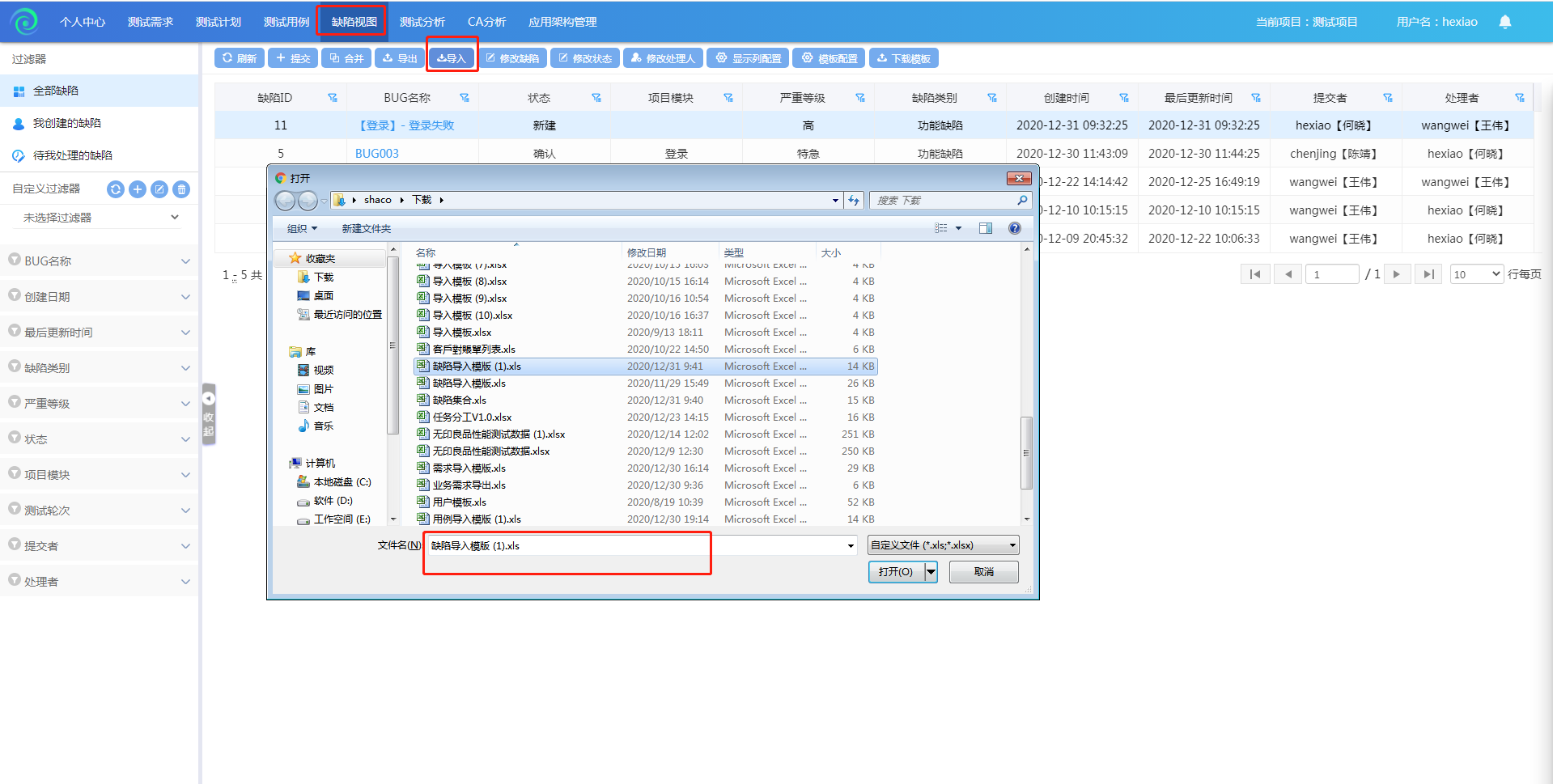Image resolution: width=1553 pixels, height=784 pixels.
Task: Open the file type filter dropdown
Action: (942, 545)
